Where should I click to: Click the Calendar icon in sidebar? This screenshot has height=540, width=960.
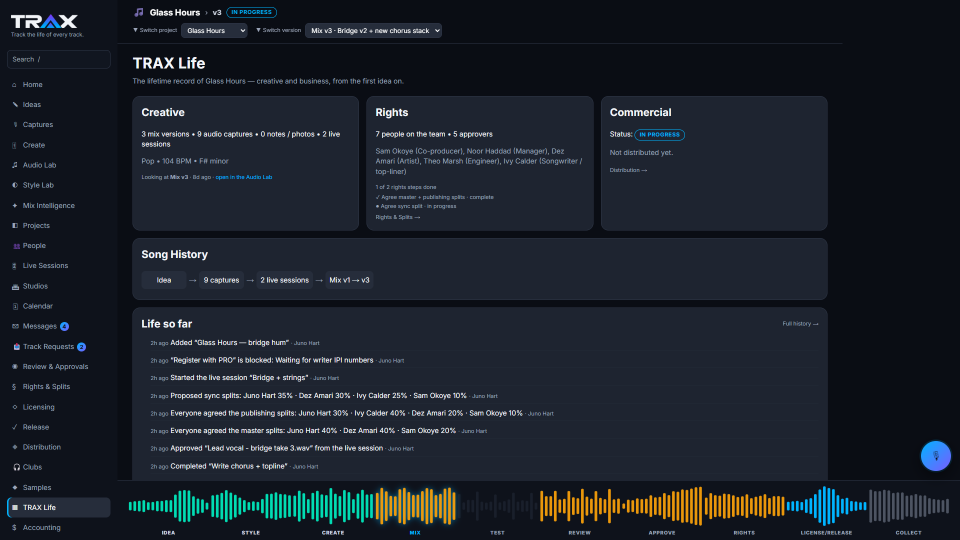click(15, 306)
